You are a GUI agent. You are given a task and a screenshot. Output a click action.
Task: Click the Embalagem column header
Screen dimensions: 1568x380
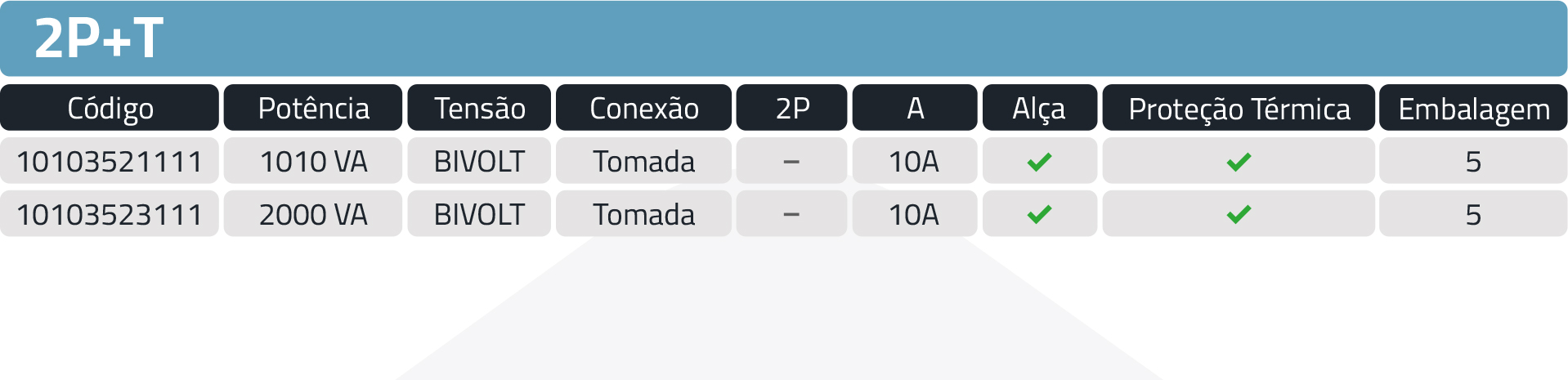(x=1473, y=108)
